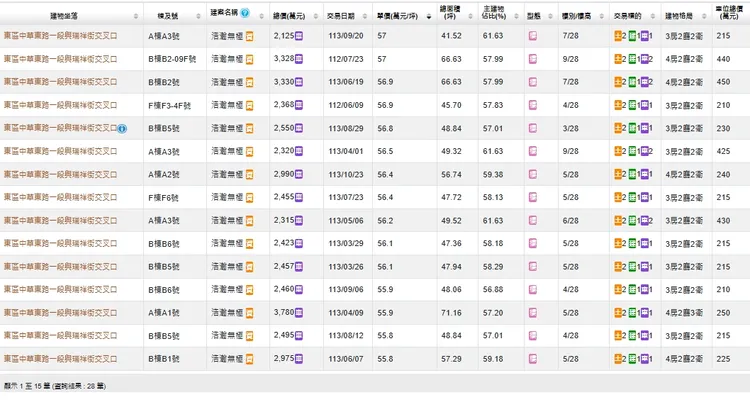Viewport: 750px width, 400px height.
Task: Click purple parking icon in the 2,975 total price row
Action: 645,358
